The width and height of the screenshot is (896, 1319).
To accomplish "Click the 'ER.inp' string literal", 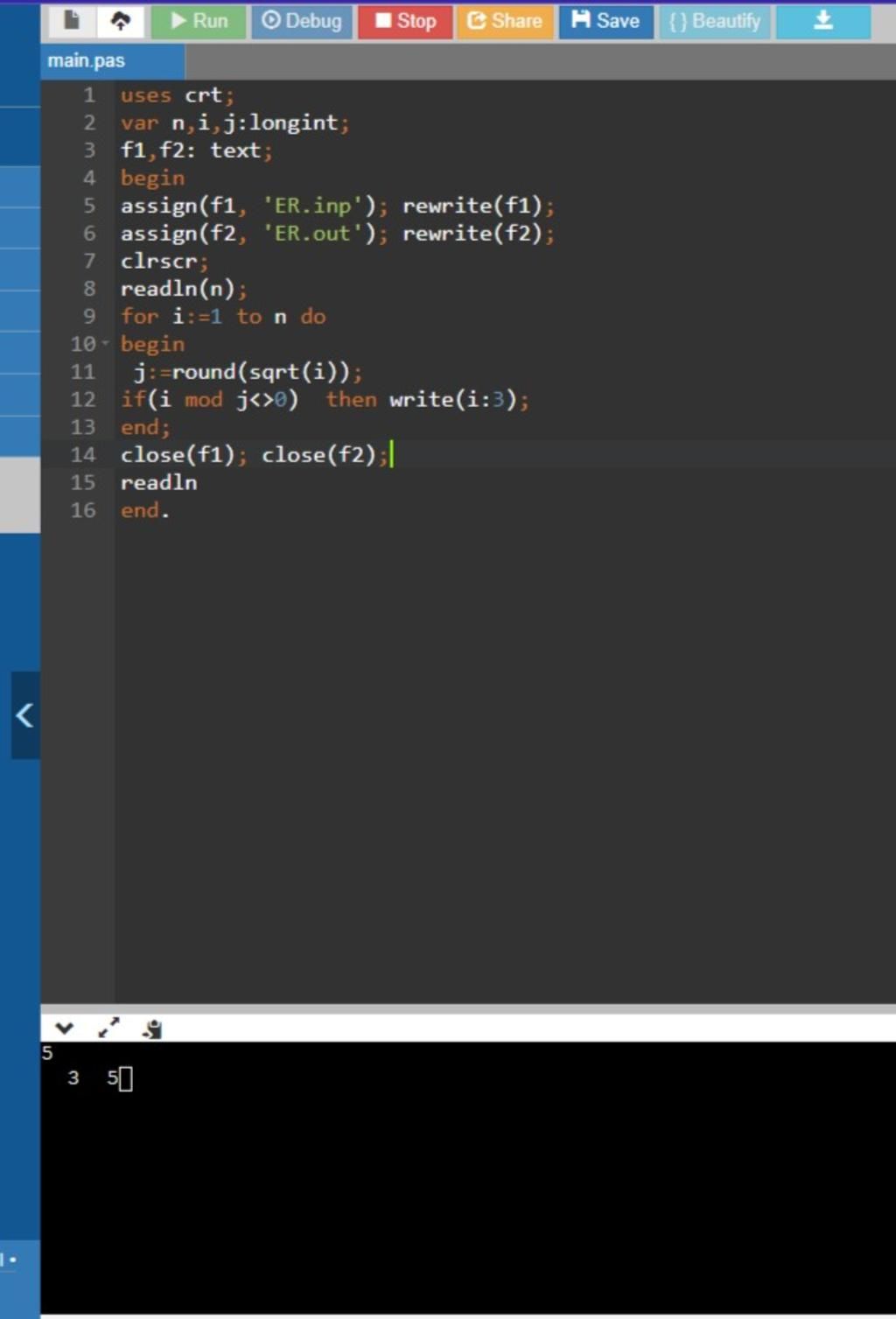I will point(312,206).
